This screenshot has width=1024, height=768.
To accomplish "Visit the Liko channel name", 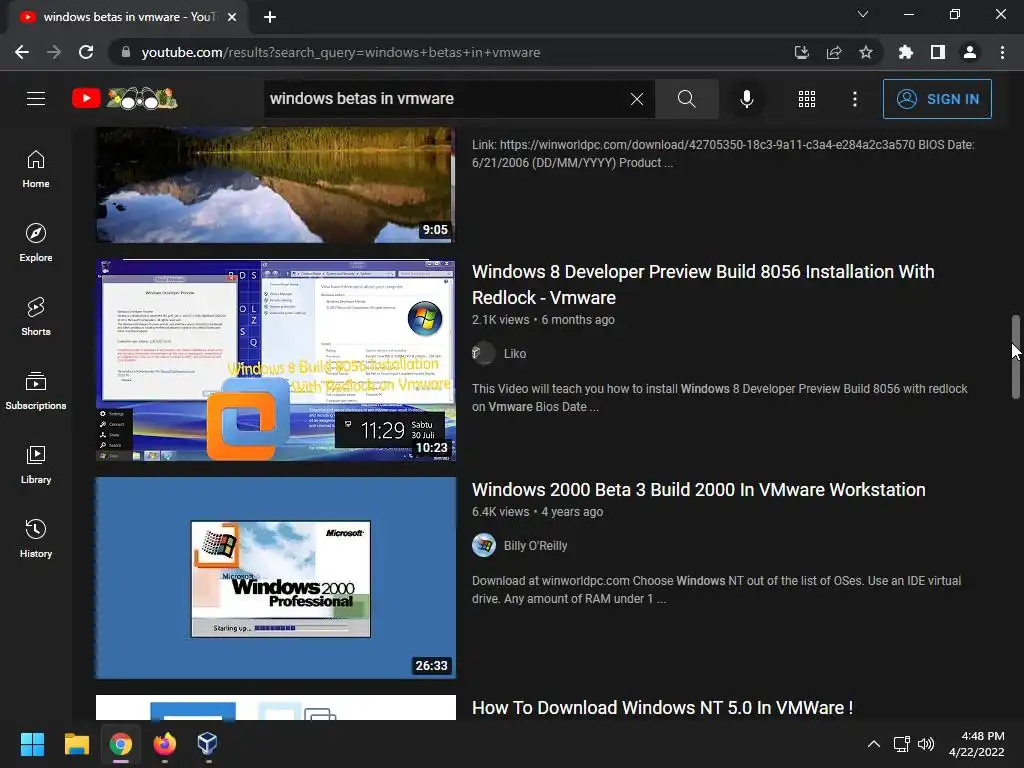I will [x=515, y=353].
